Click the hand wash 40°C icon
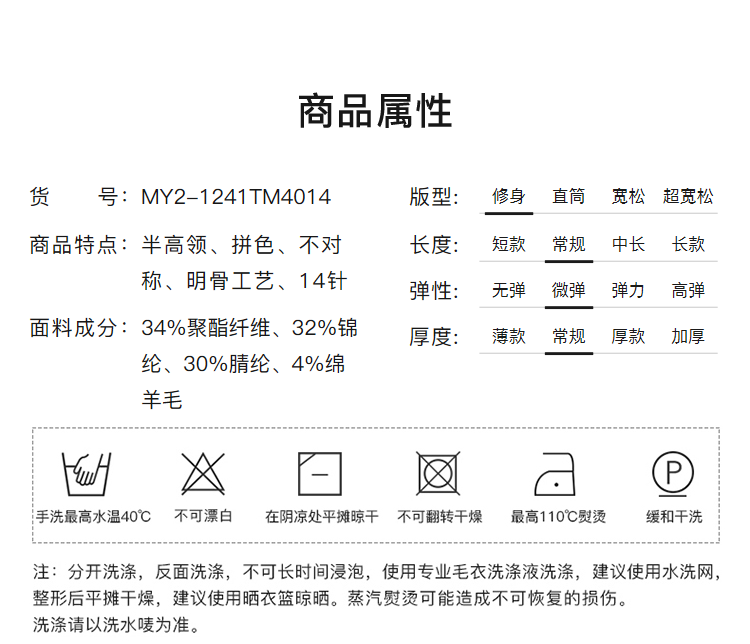The image size is (750, 644). tap(86, 473)
